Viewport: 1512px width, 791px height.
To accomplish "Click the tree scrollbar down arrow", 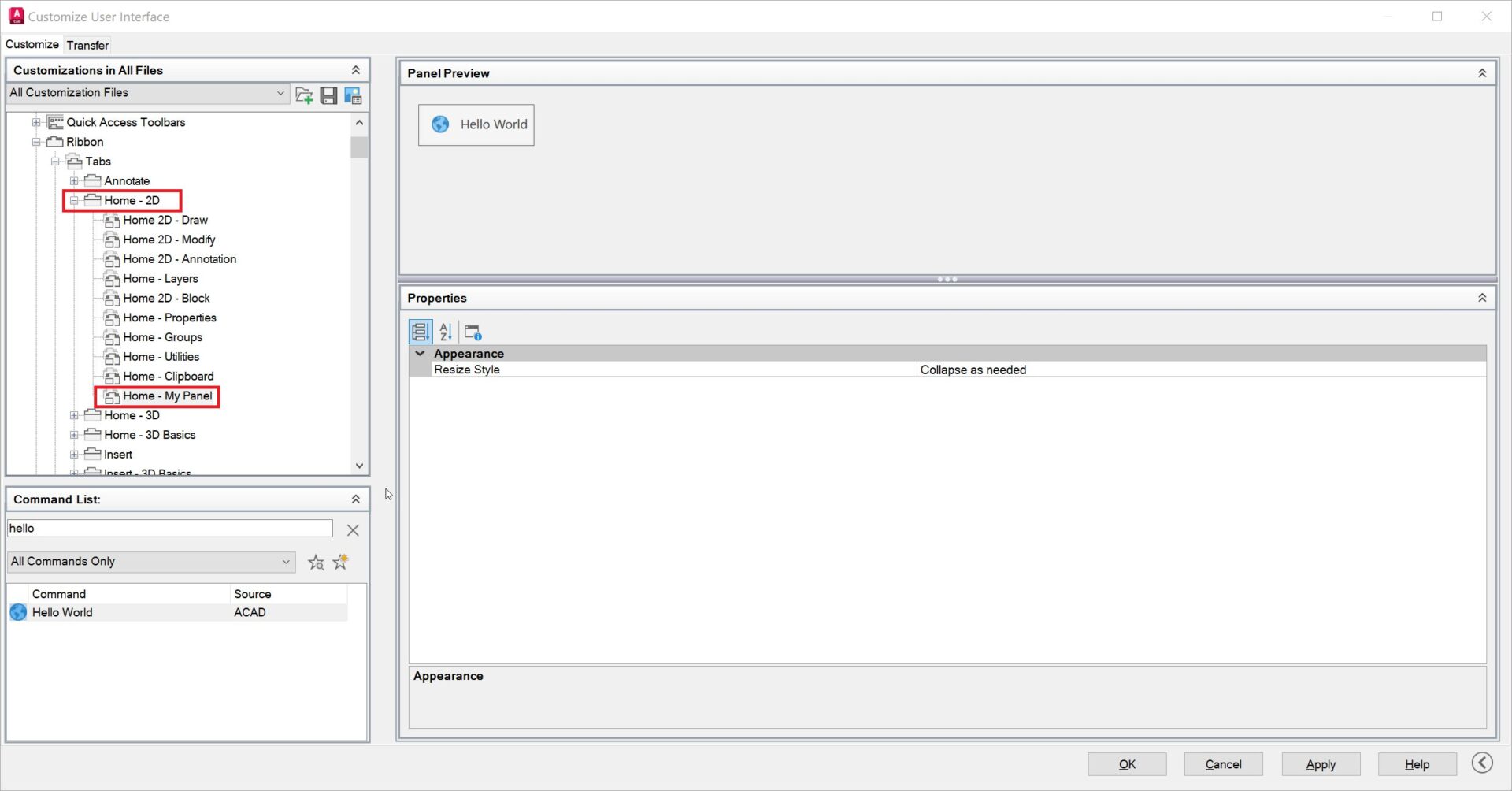I will click(359, 466).
